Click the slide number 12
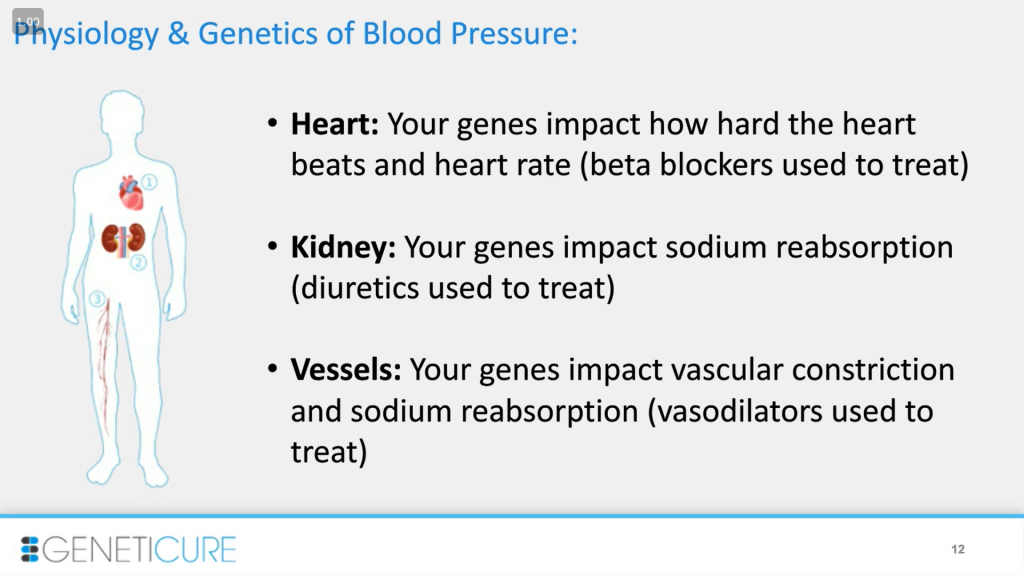 [958, 549]
